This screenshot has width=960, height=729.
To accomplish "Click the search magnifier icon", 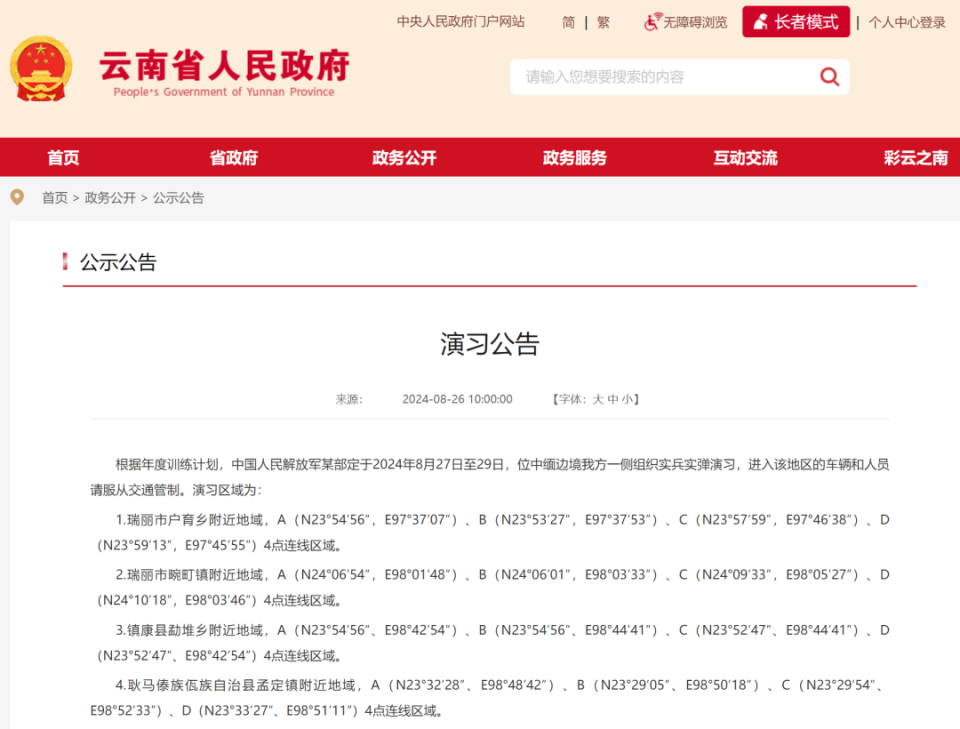I will tap(829, 77).
